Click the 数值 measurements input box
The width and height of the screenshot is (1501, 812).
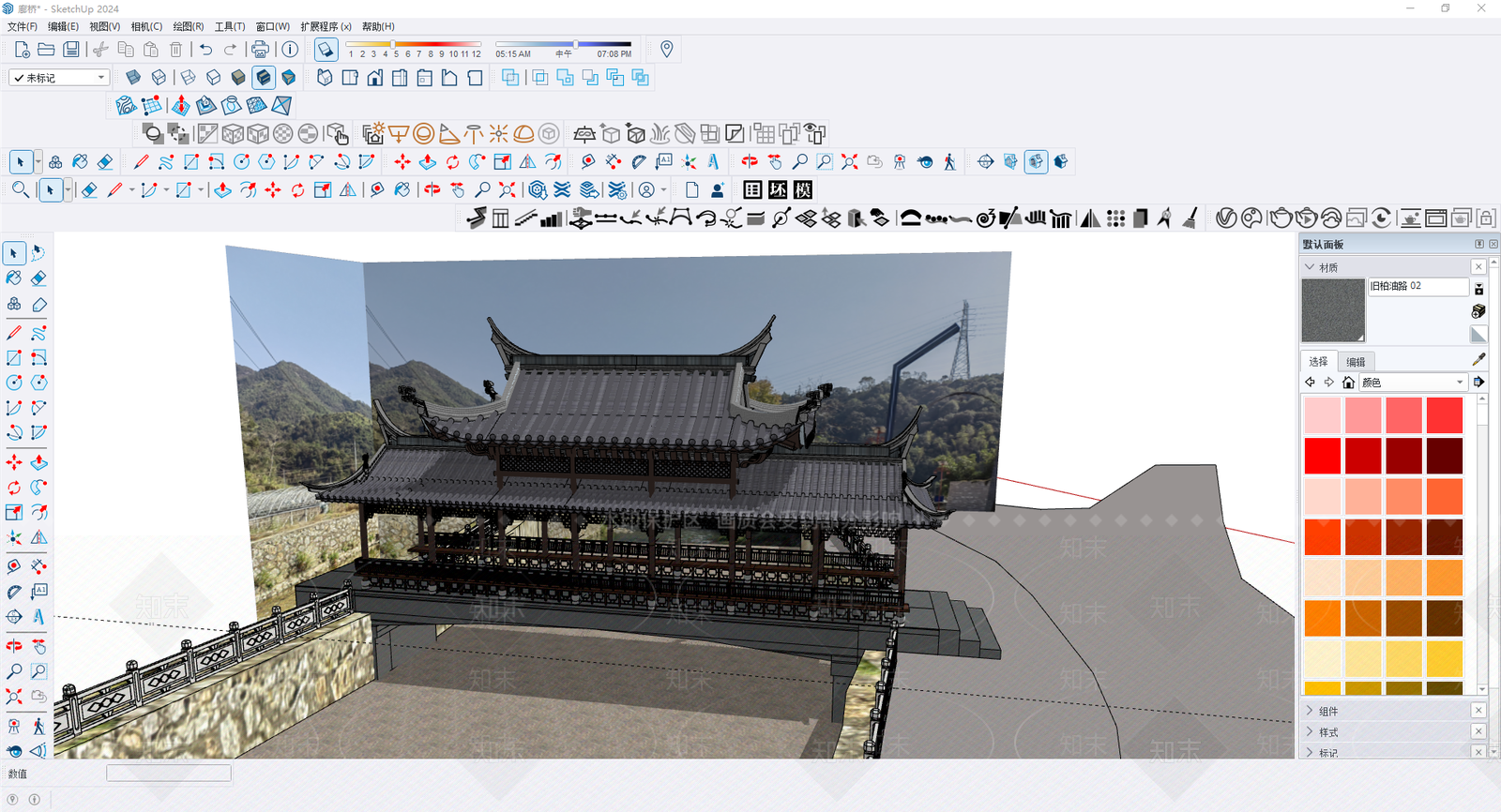[169, 774]
